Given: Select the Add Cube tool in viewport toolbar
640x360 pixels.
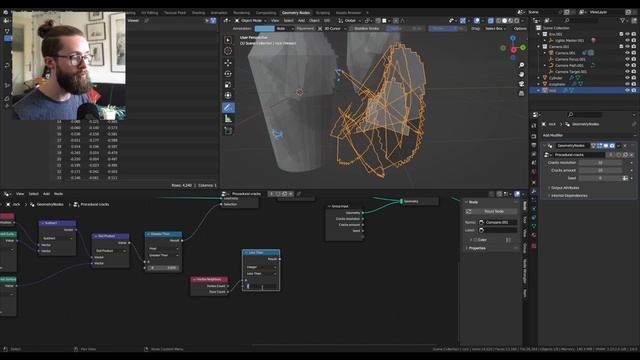Looking at the screenshot, I should tap(228, 131).
